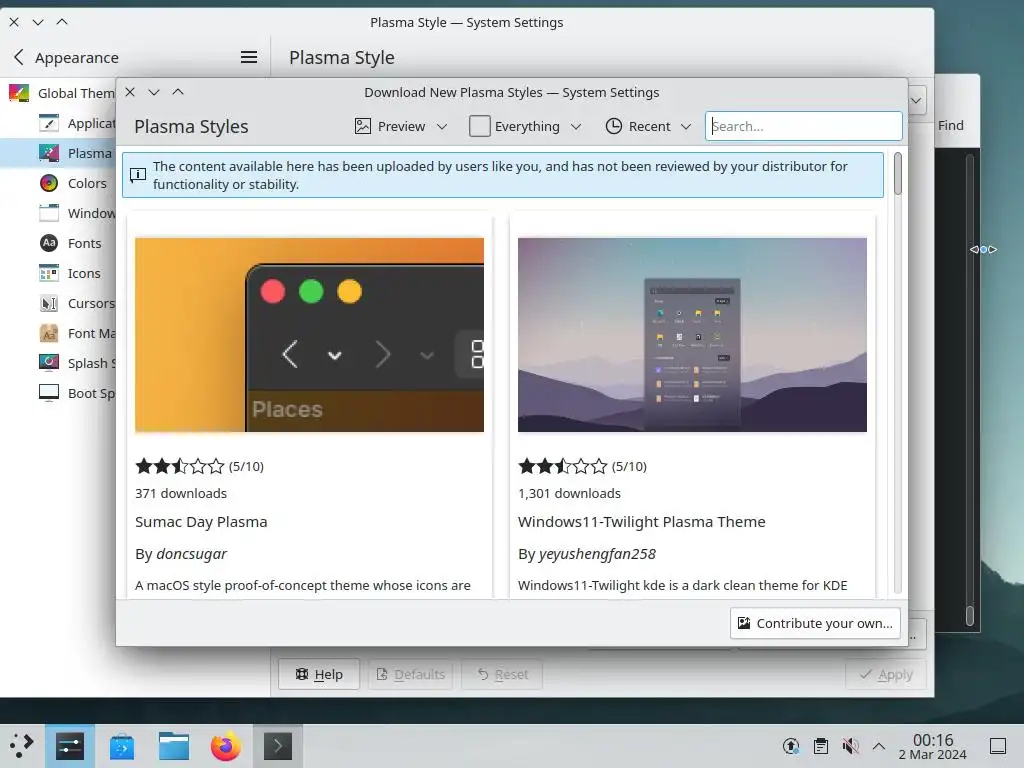This screenshot has width=1024, height=768.
Task: Open the Windows11-Twilight Plasma Theme thumbnail
Action: (692, 334)
